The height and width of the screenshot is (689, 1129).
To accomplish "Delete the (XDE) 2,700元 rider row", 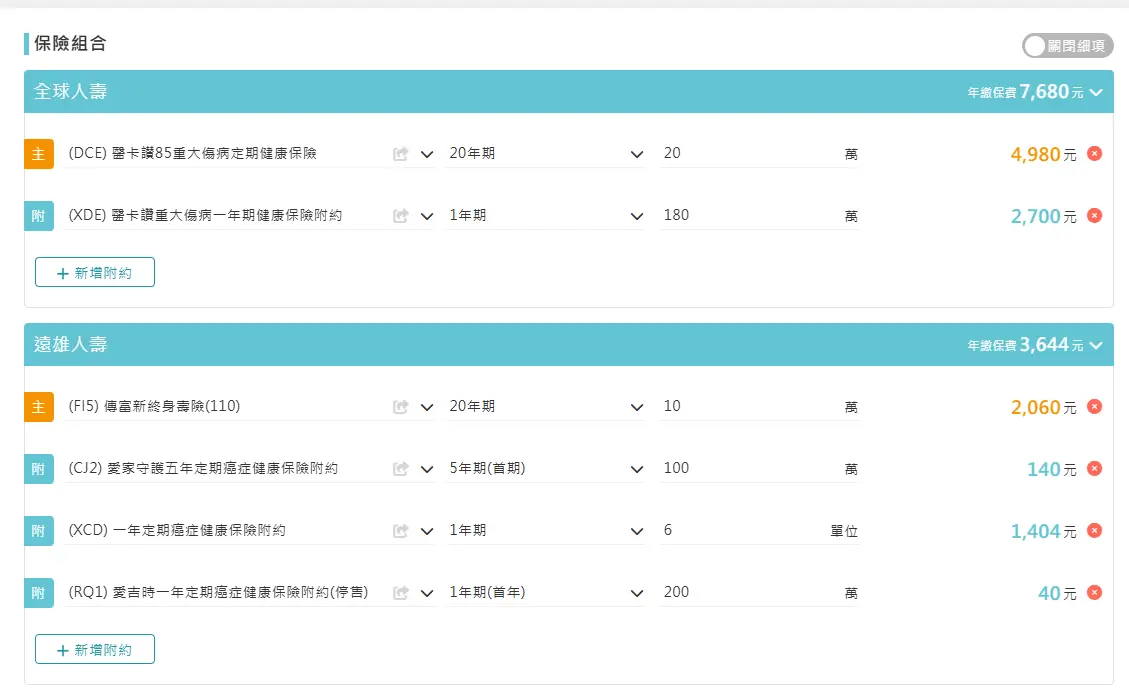I will pos(1094,215).
